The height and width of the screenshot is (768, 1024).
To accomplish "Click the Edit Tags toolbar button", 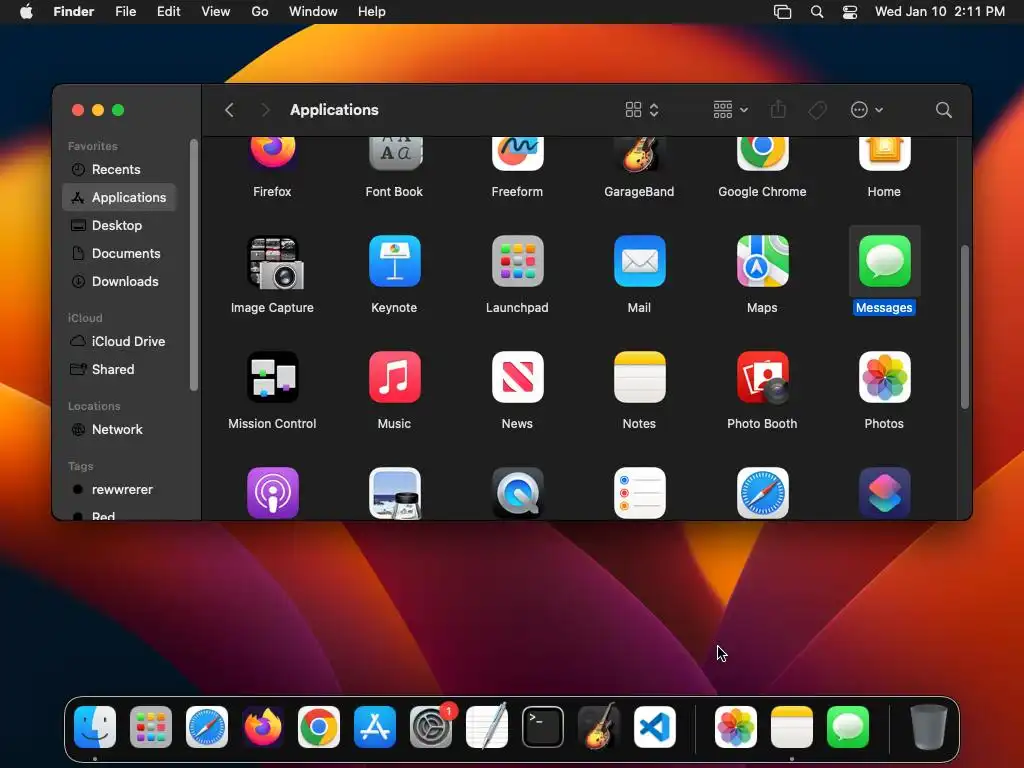I will click(x=818, y=110).
